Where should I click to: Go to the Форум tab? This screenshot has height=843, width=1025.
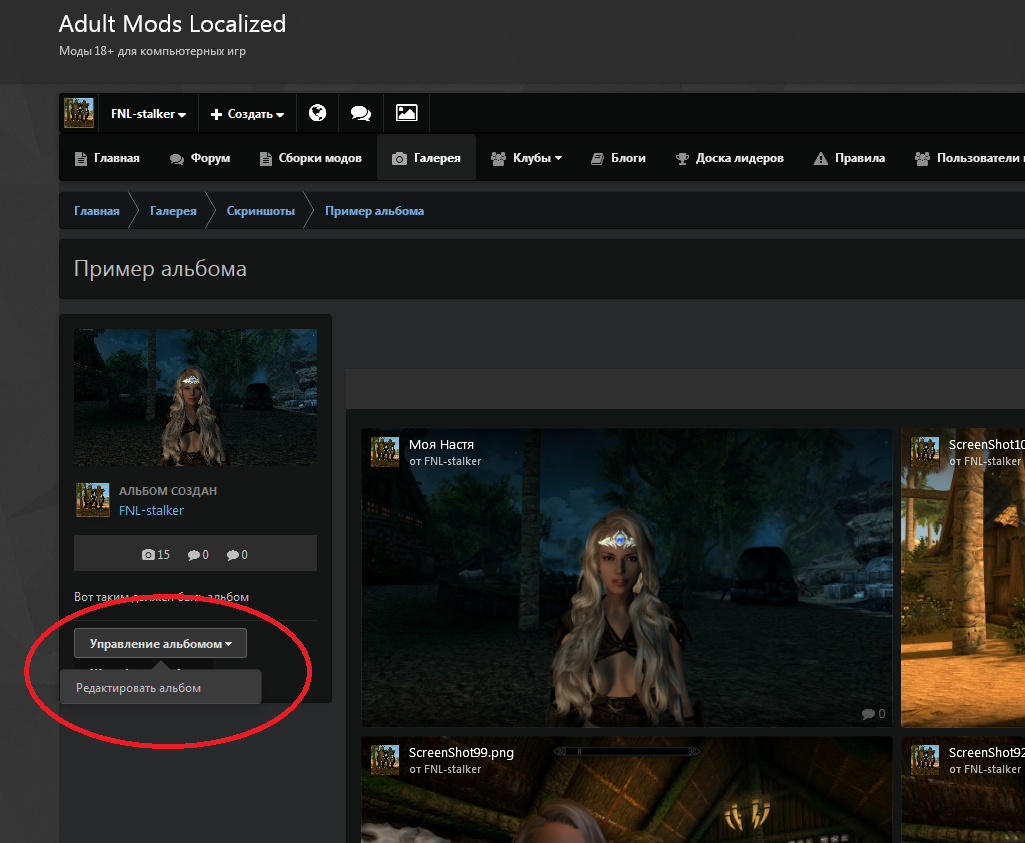200,158
